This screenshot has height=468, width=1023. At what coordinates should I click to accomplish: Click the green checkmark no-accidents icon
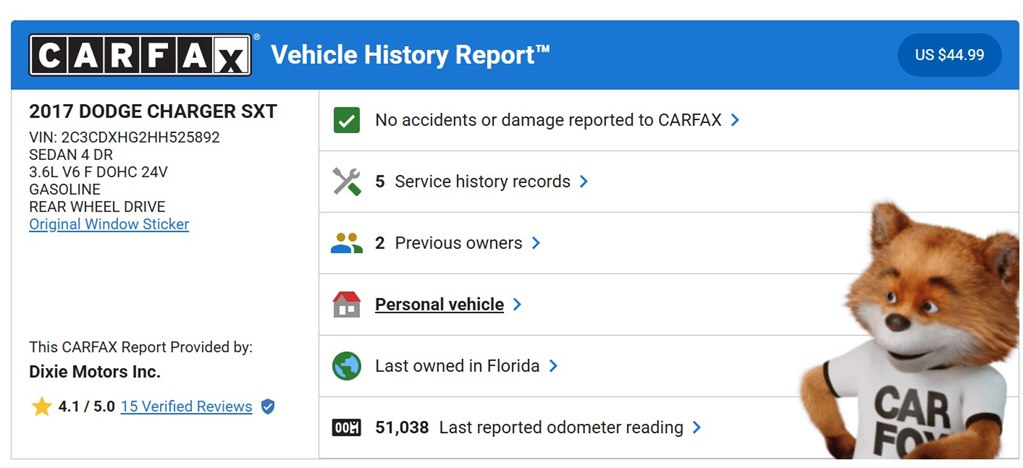click(346, 120)
